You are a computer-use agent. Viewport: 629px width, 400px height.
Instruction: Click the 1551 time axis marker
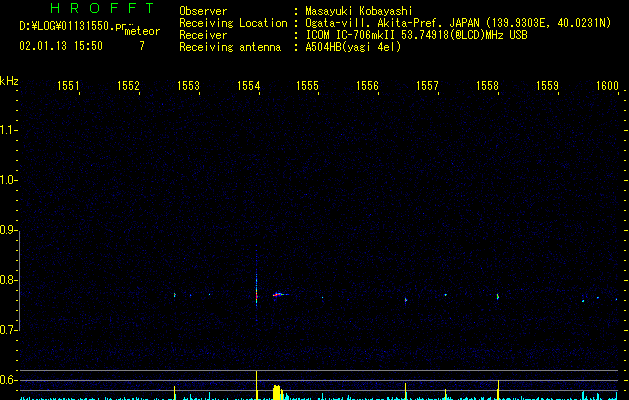[x=68, y=86]
